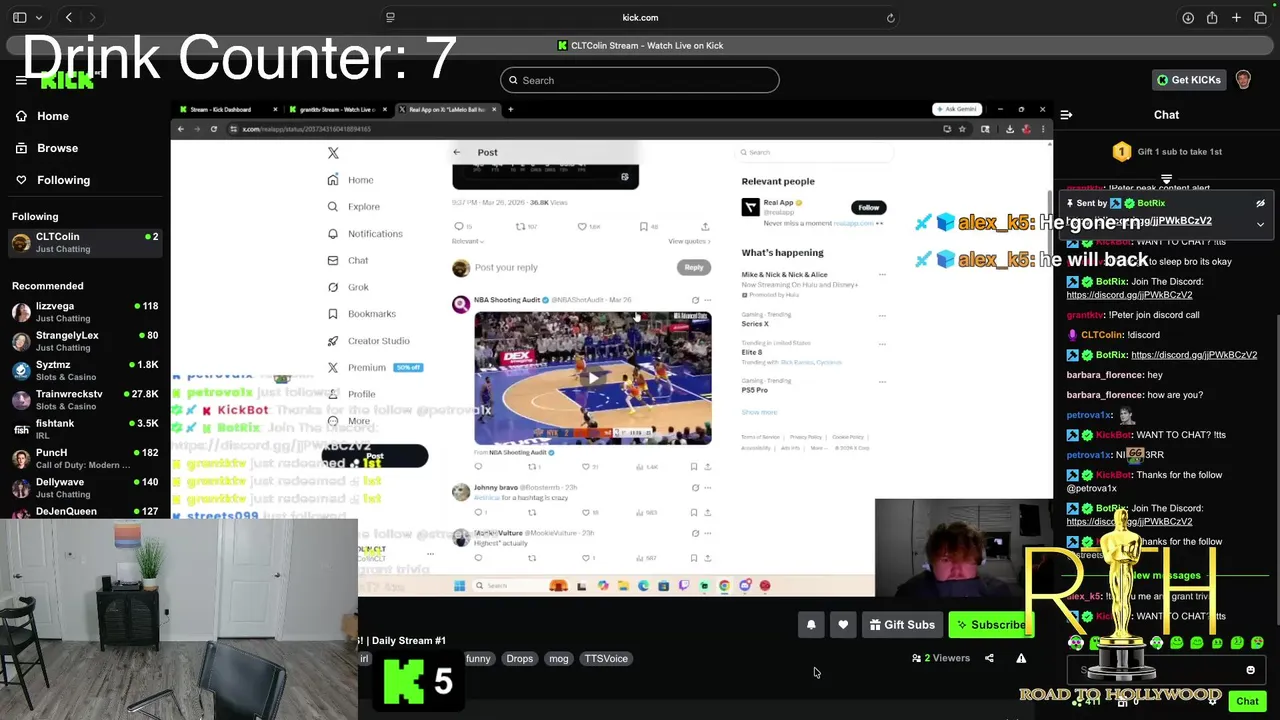Open Safari sidebar options chevron

tap(39, 17)
